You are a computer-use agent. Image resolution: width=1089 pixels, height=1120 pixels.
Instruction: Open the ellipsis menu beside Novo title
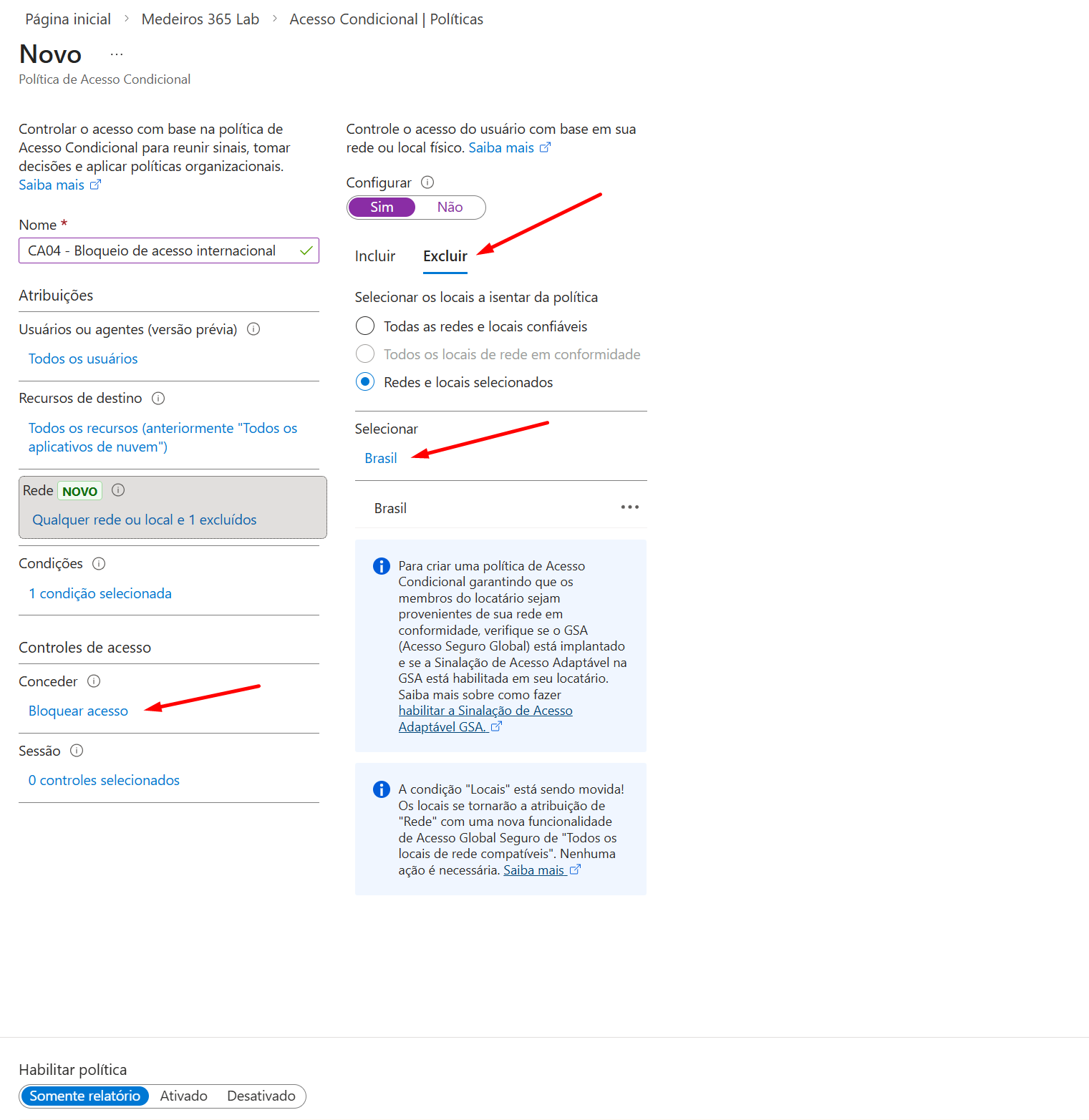pos(117,54)
